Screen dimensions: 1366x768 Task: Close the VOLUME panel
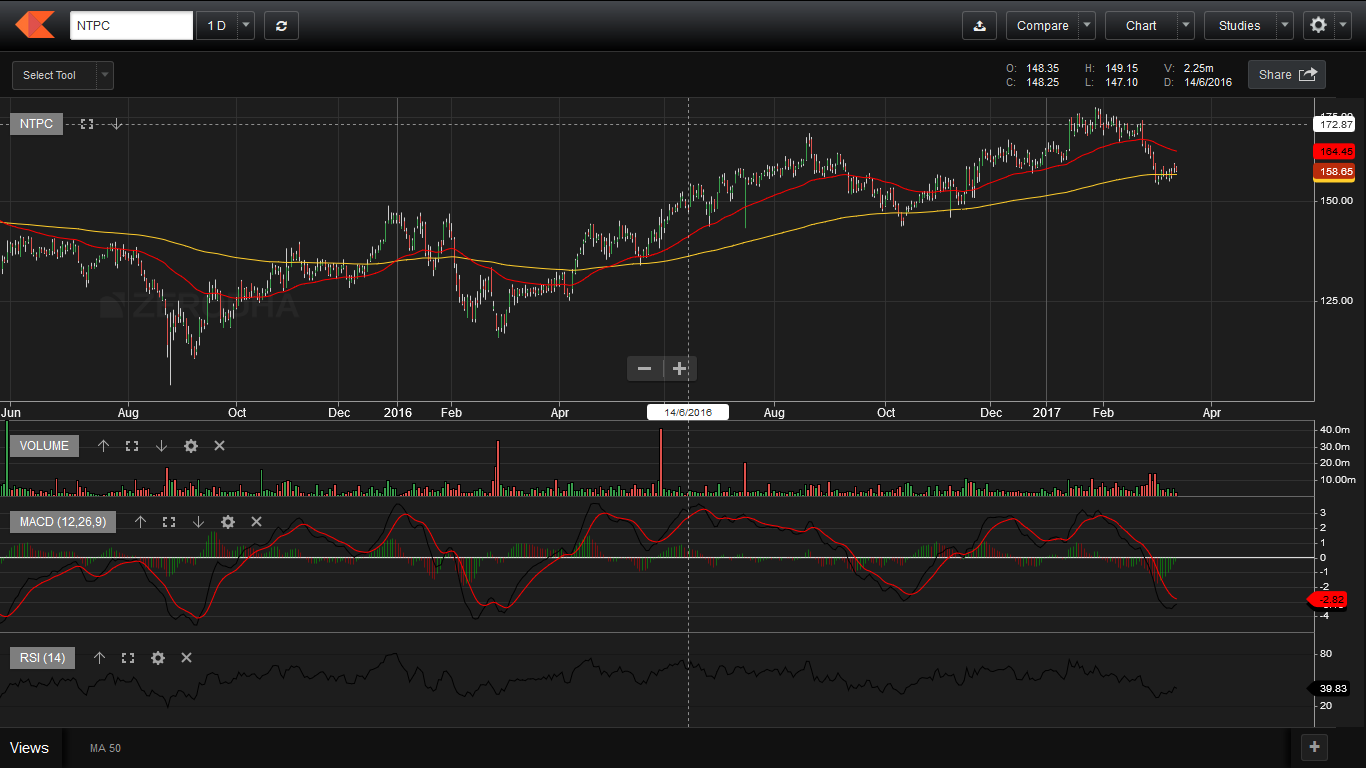(x=220, y=446)
